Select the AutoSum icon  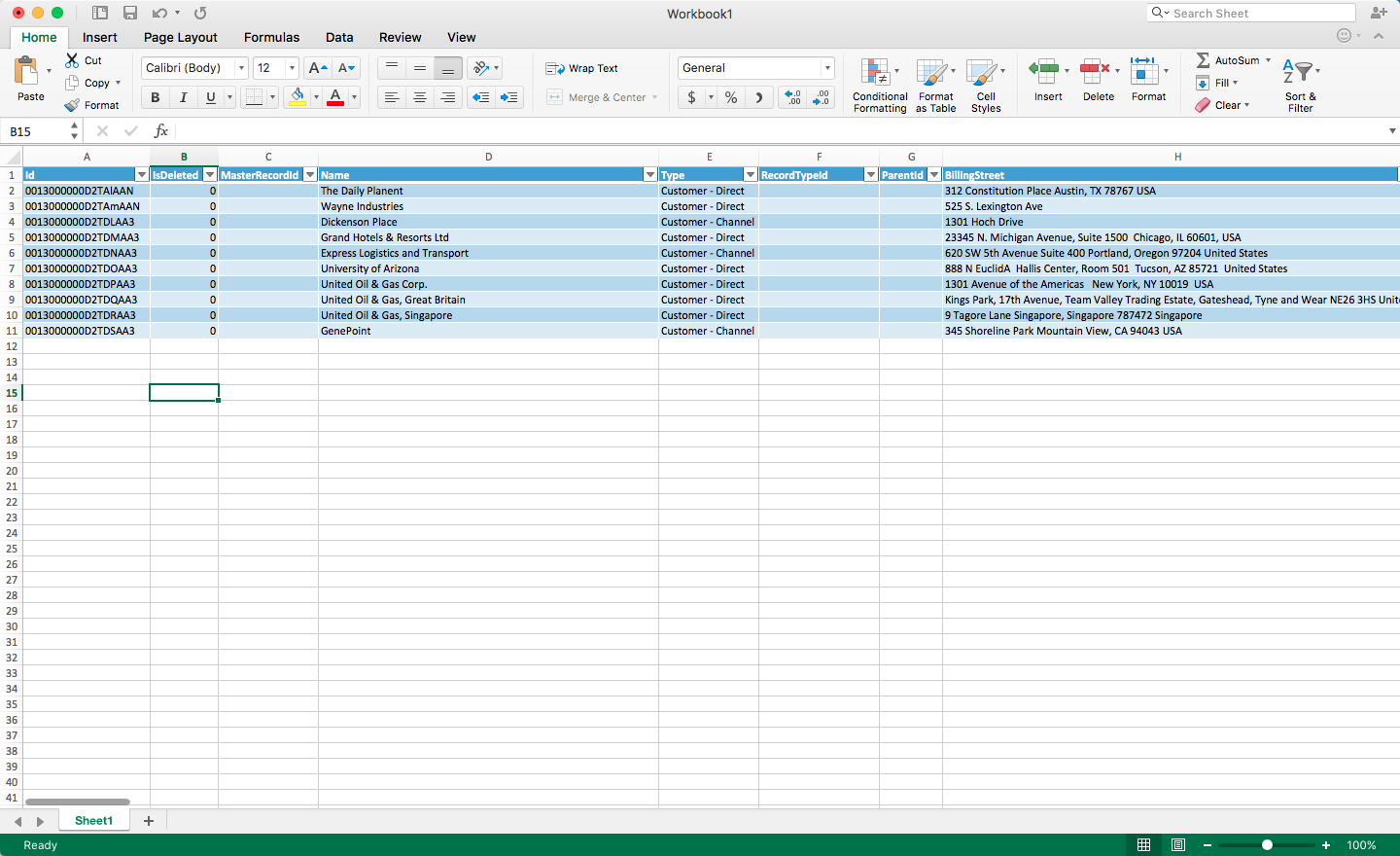(x=1205, y=60)
